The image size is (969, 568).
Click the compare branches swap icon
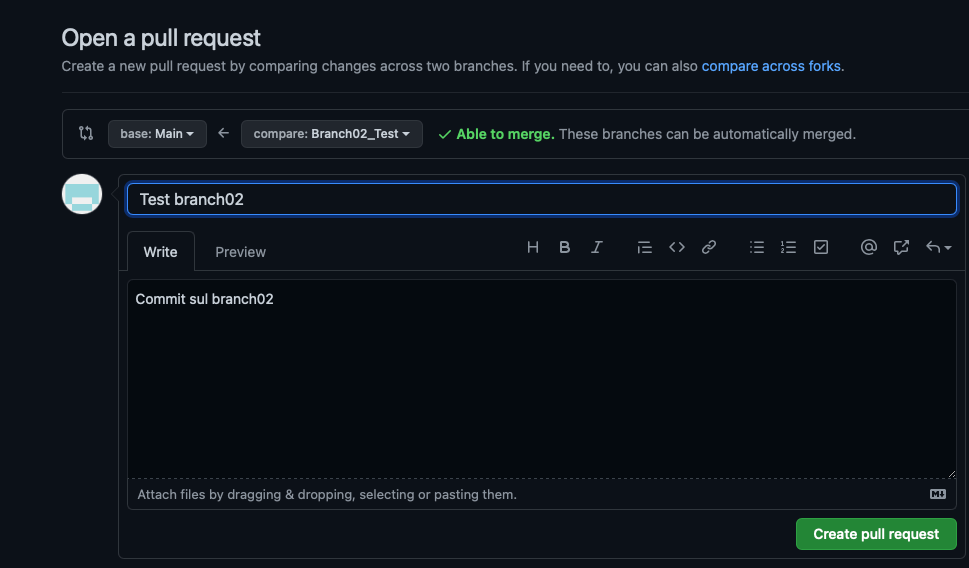point(86,133)
